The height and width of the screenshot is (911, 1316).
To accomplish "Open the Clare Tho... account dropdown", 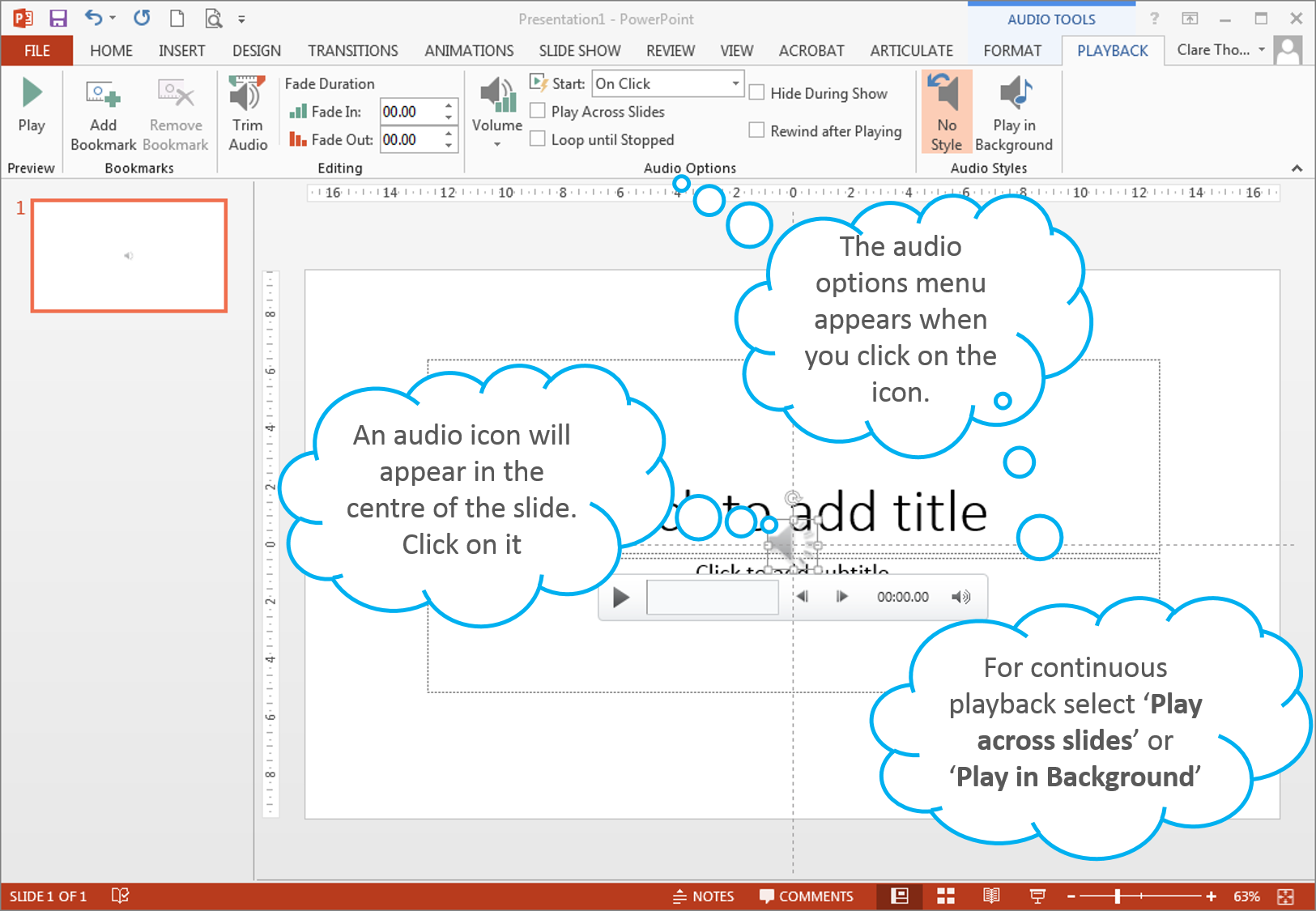I will pos(1220,50).
